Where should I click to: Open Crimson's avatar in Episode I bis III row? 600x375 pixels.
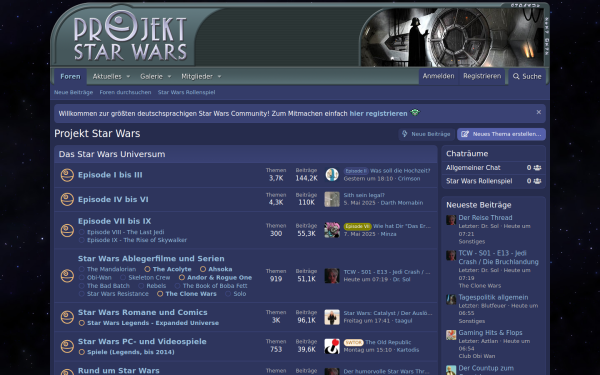(332, 174)
